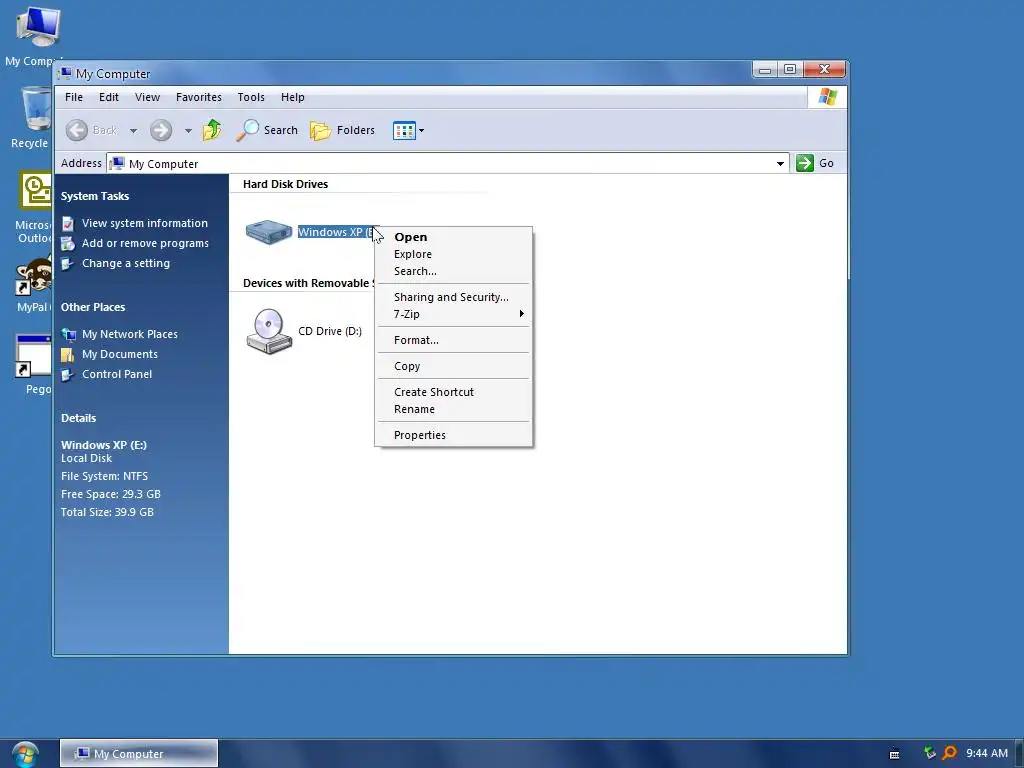Choose Rename in the context menu
This screenshot has width=1024, height=768.
(453, 409)
